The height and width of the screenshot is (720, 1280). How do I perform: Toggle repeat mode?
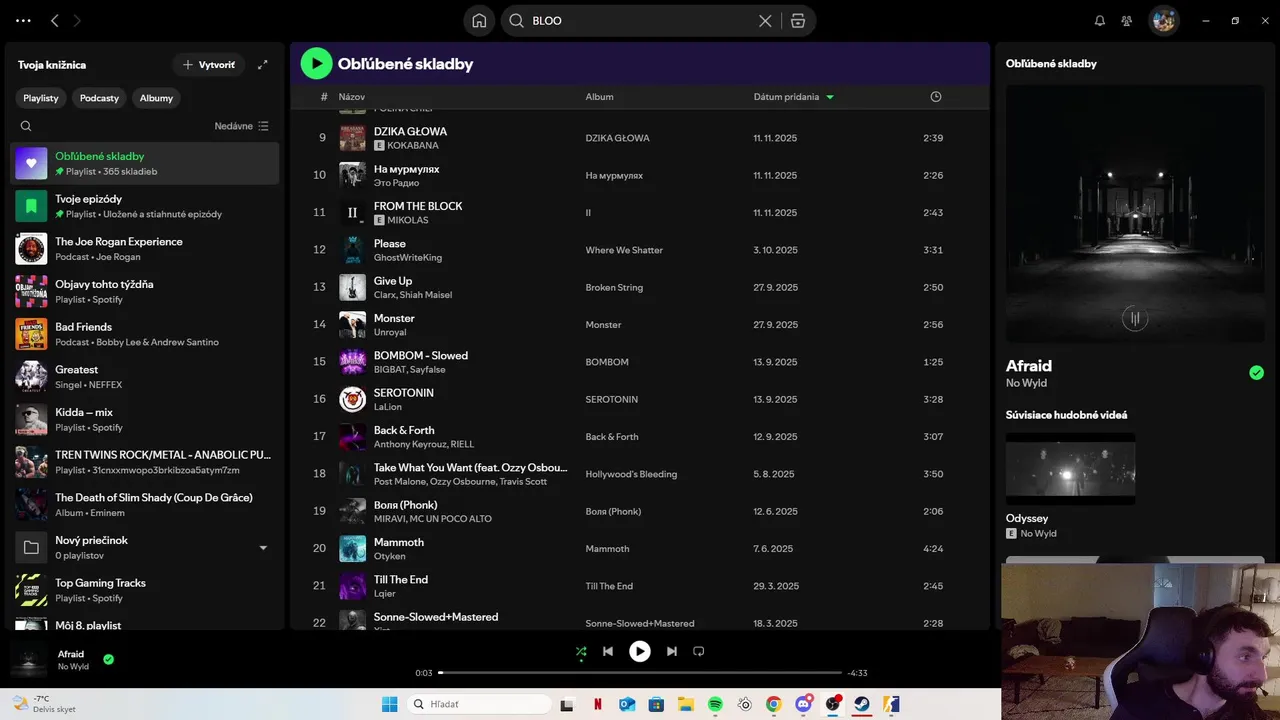pyautogui.click(x=699, y=651)
